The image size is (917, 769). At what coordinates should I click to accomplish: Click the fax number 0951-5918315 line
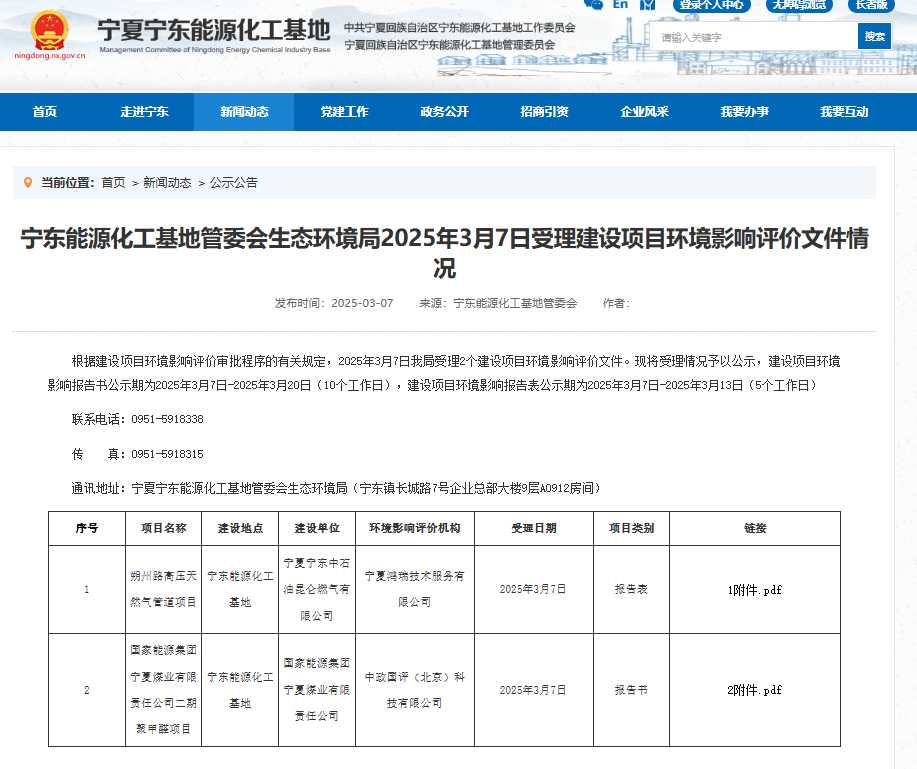[137, 454]
